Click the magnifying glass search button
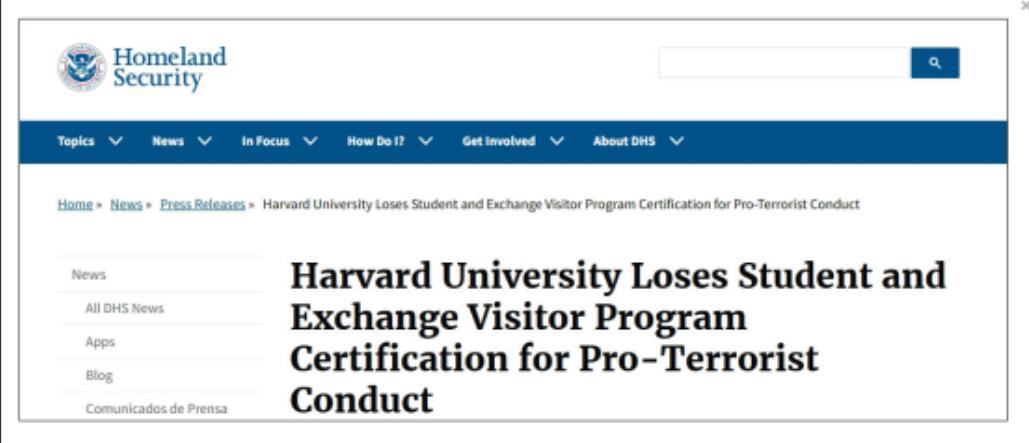 tap(934, 63)
